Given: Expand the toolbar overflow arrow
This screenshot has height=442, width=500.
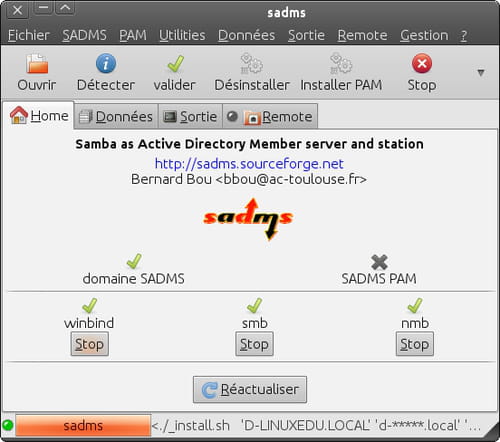Looking at the screenshot, I should click(x=480, y=72).
